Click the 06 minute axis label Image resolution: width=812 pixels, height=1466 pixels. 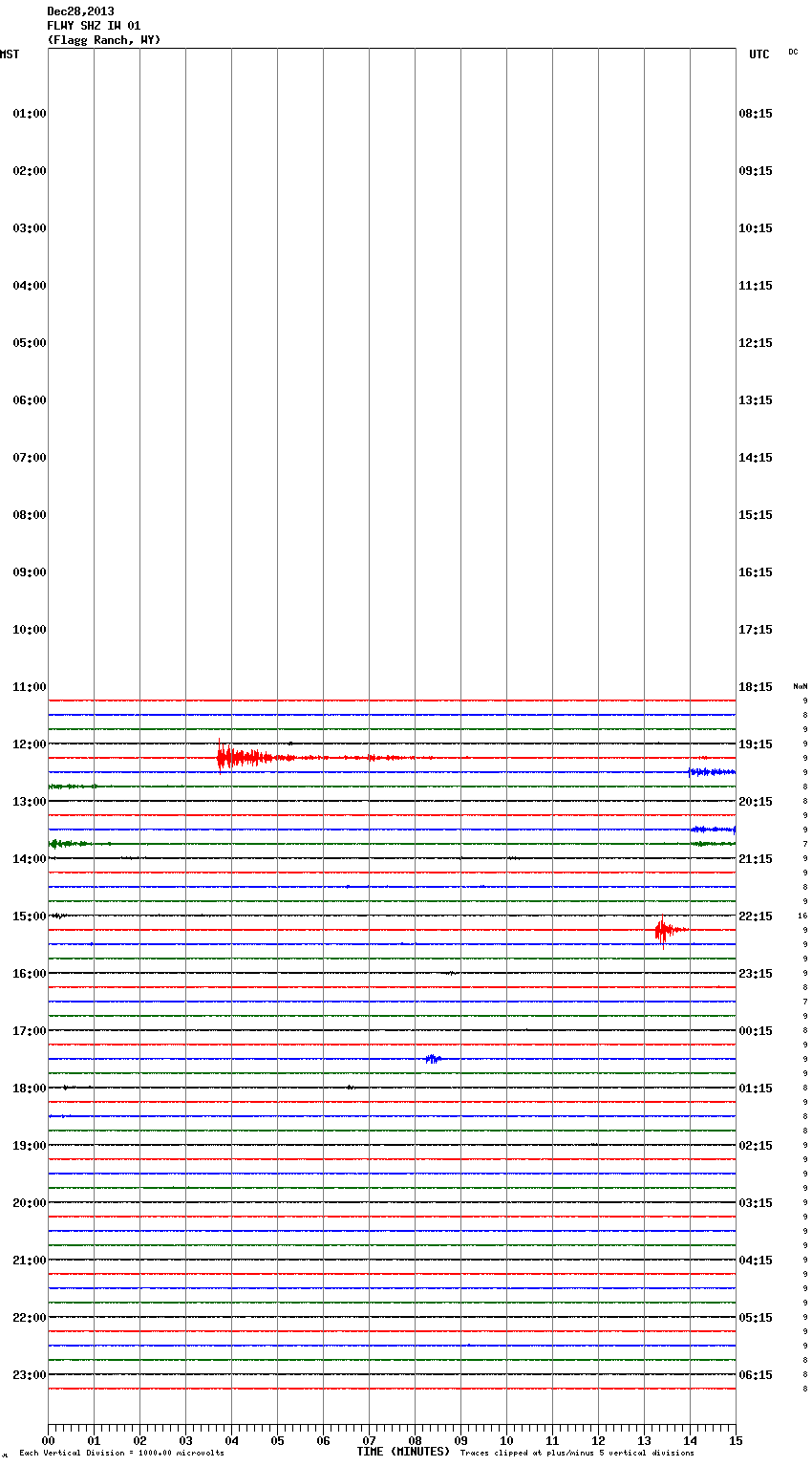click(x=323, y=1441)
